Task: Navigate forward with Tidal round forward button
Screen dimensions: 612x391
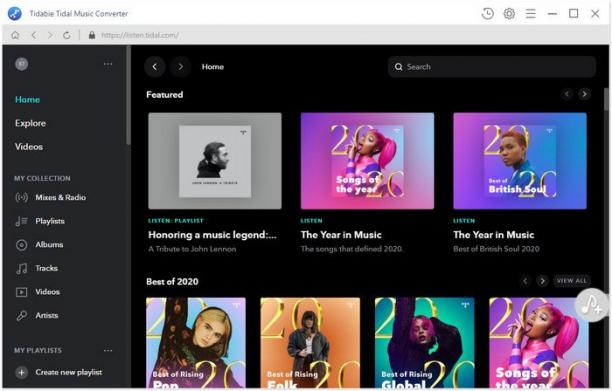Action: coord(180,67)
